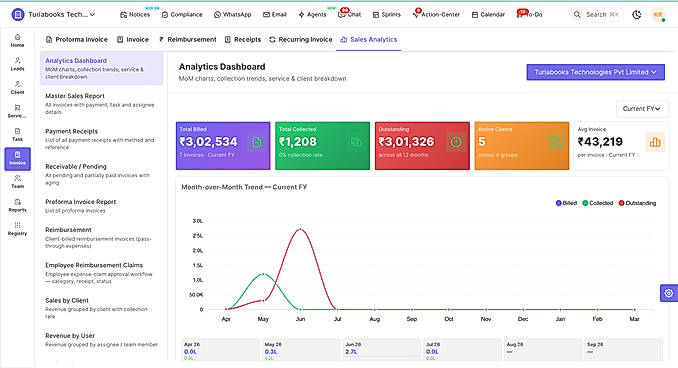This screenshot has height=368, width=678.
Task: Open the KR user avatar
Action: coord(658,15)
